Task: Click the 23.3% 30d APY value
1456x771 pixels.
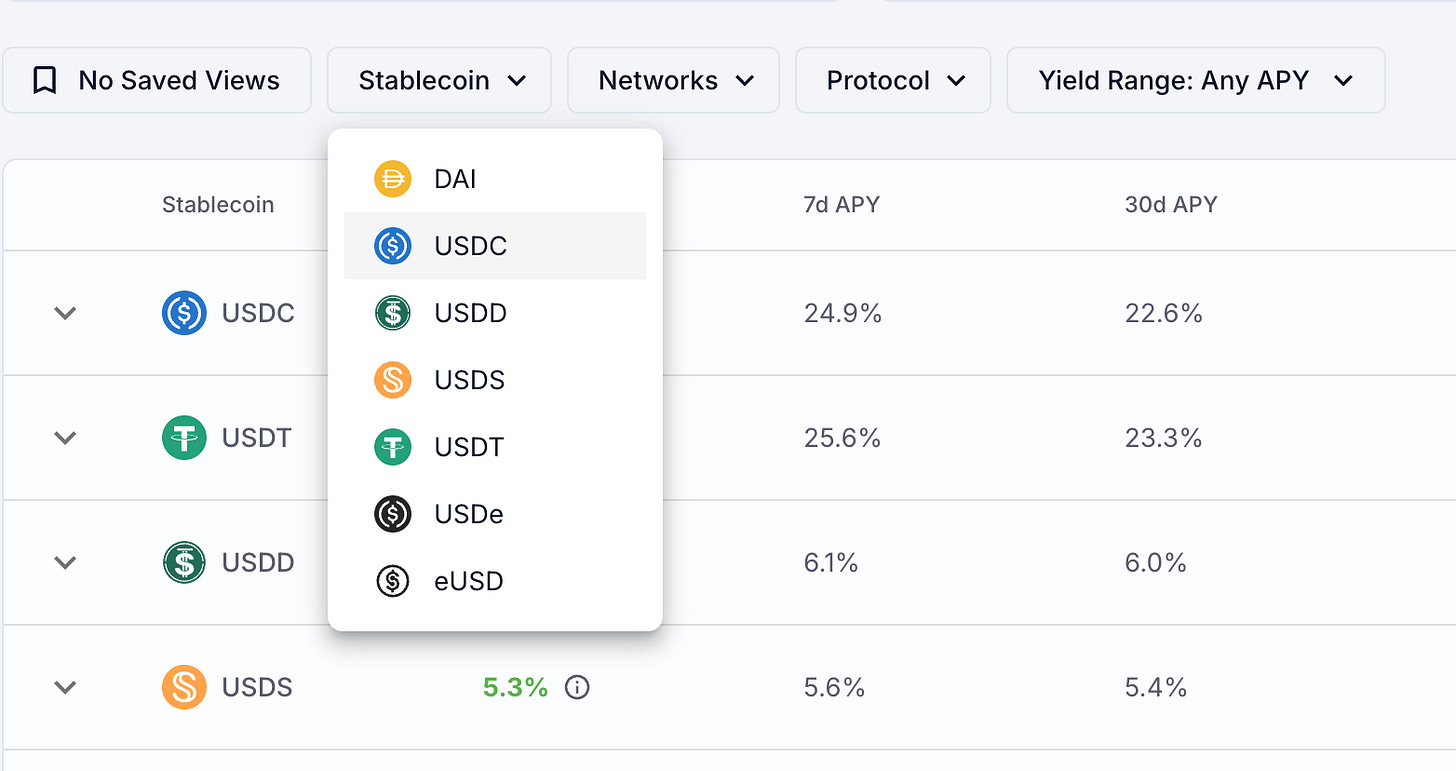Action: [1164, 438]
